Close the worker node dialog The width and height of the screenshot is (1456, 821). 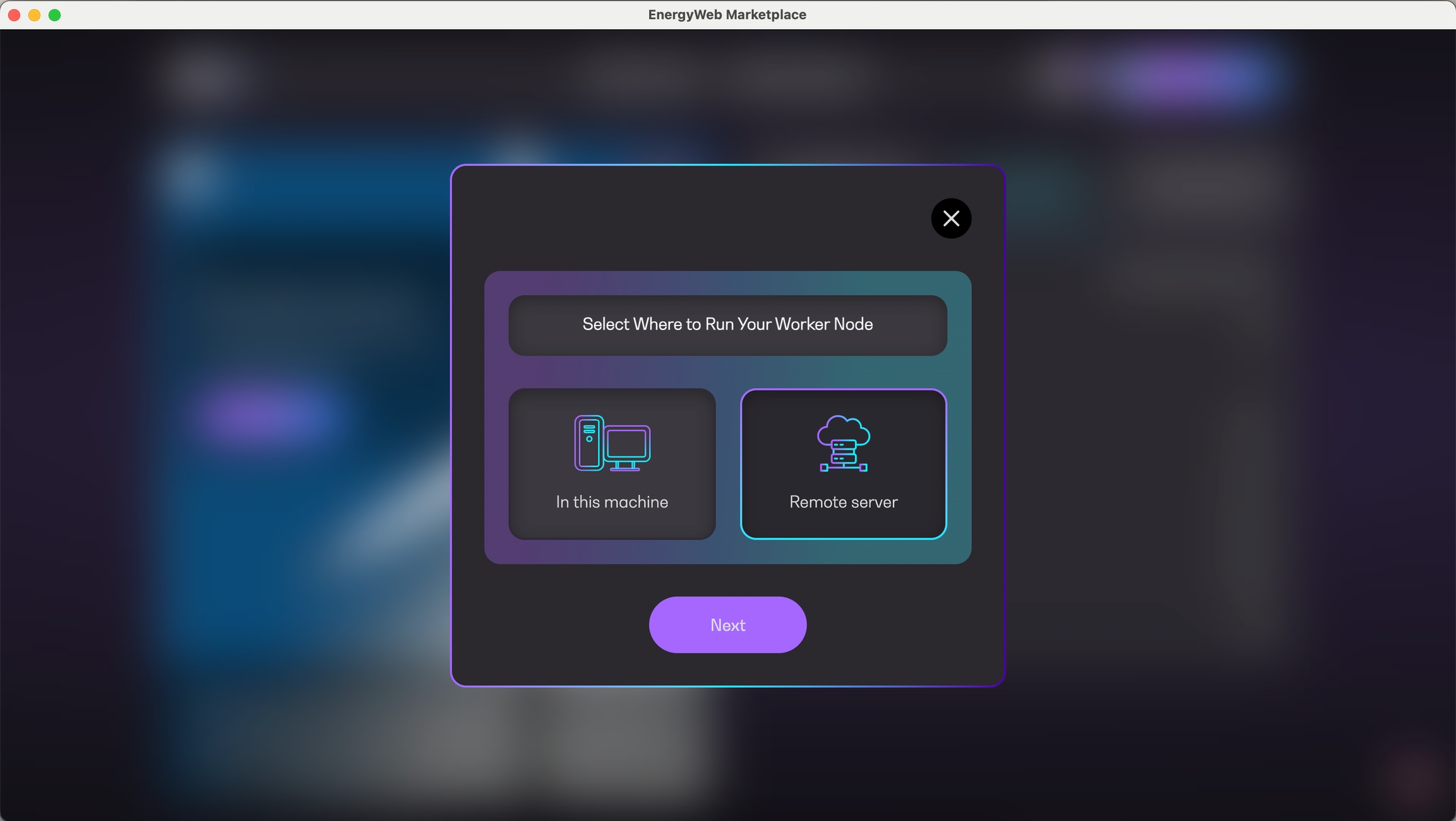coord(950,219)
